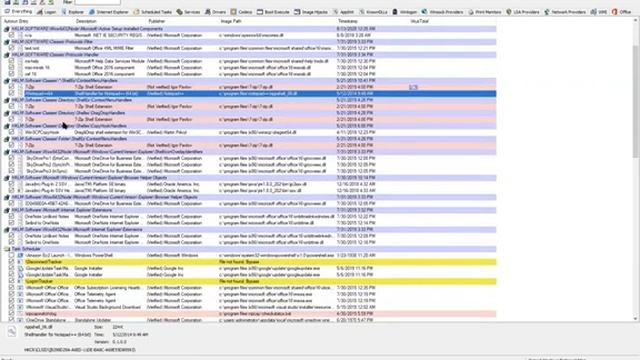Open the Boot Execute tab

(x=273, y=12)
